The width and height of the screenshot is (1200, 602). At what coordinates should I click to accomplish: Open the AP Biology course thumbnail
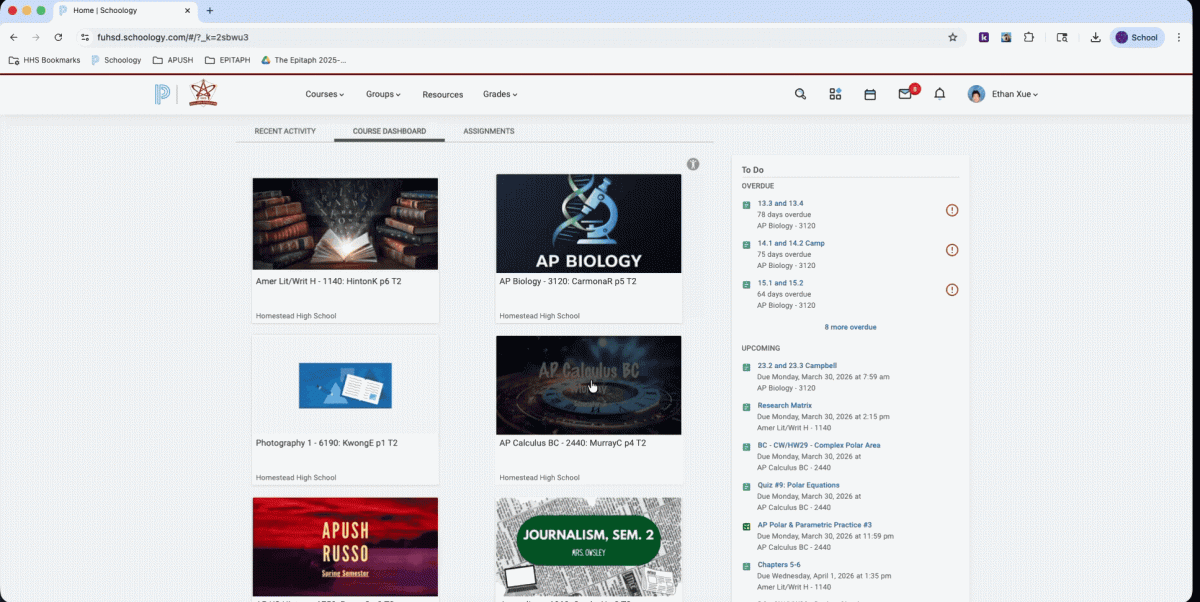click(x=588, y=224)
